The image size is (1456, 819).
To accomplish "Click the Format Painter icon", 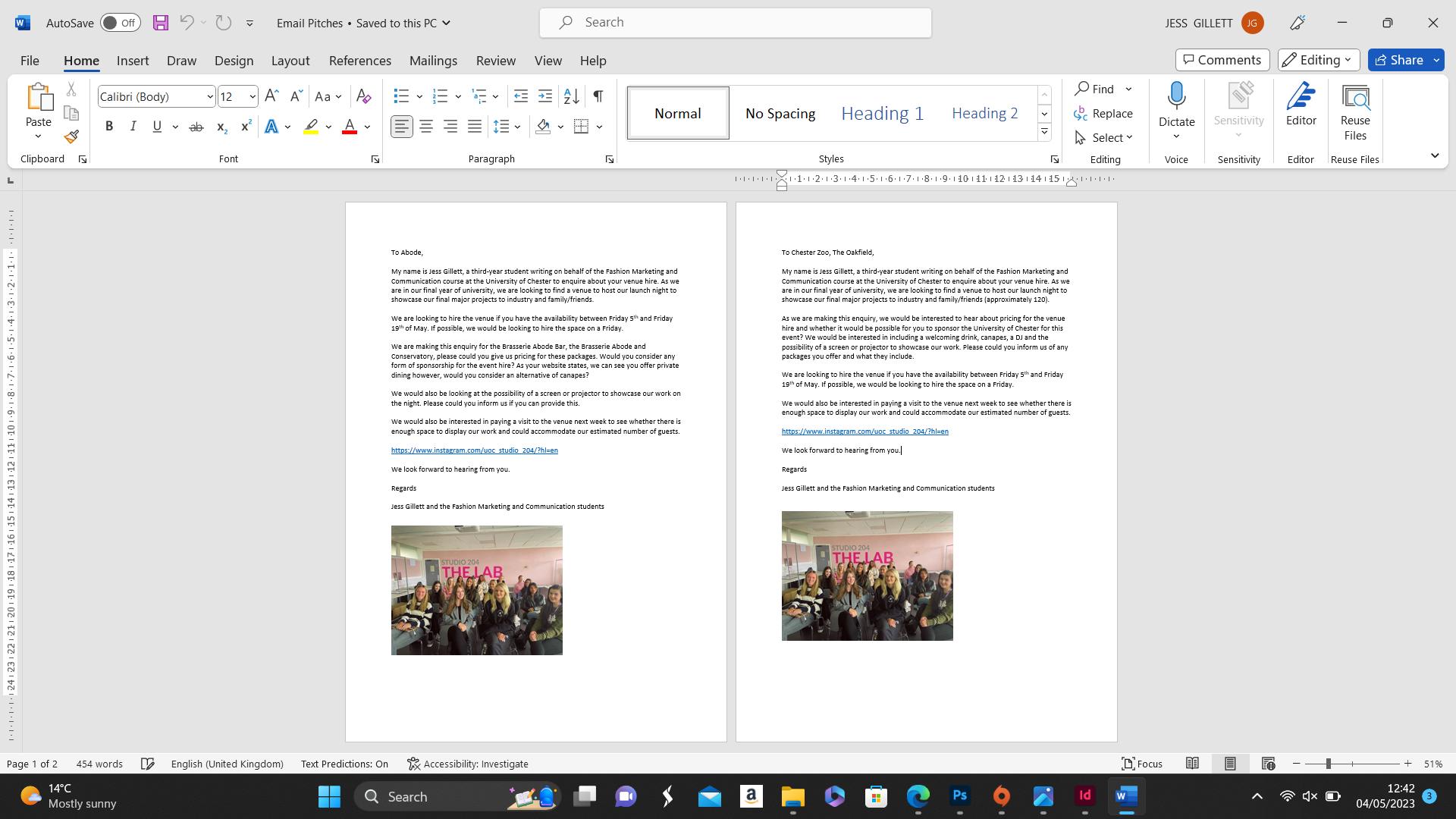I will [71, 137].
